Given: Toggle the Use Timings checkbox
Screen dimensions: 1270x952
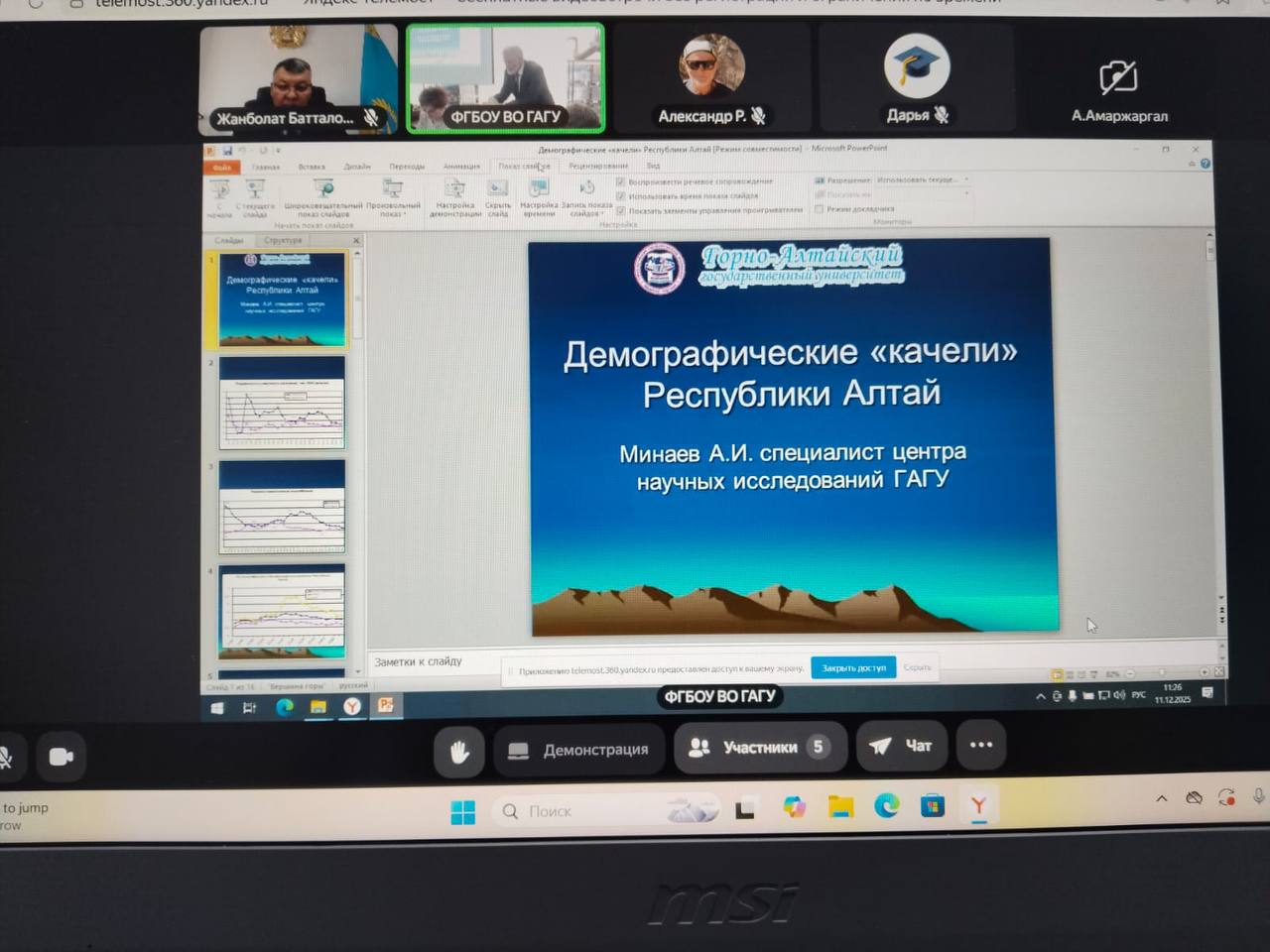Looking at the screenshot, I should pos(621,196).
